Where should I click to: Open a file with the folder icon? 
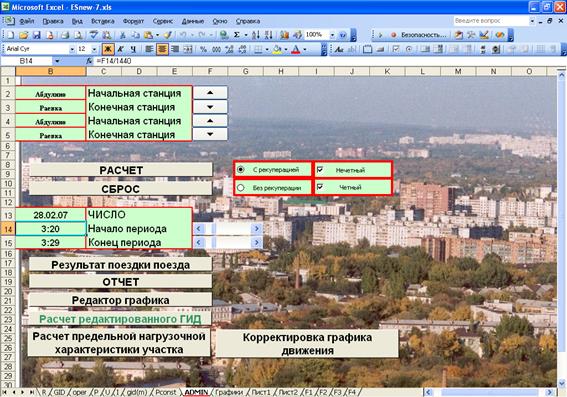point(24,35)
